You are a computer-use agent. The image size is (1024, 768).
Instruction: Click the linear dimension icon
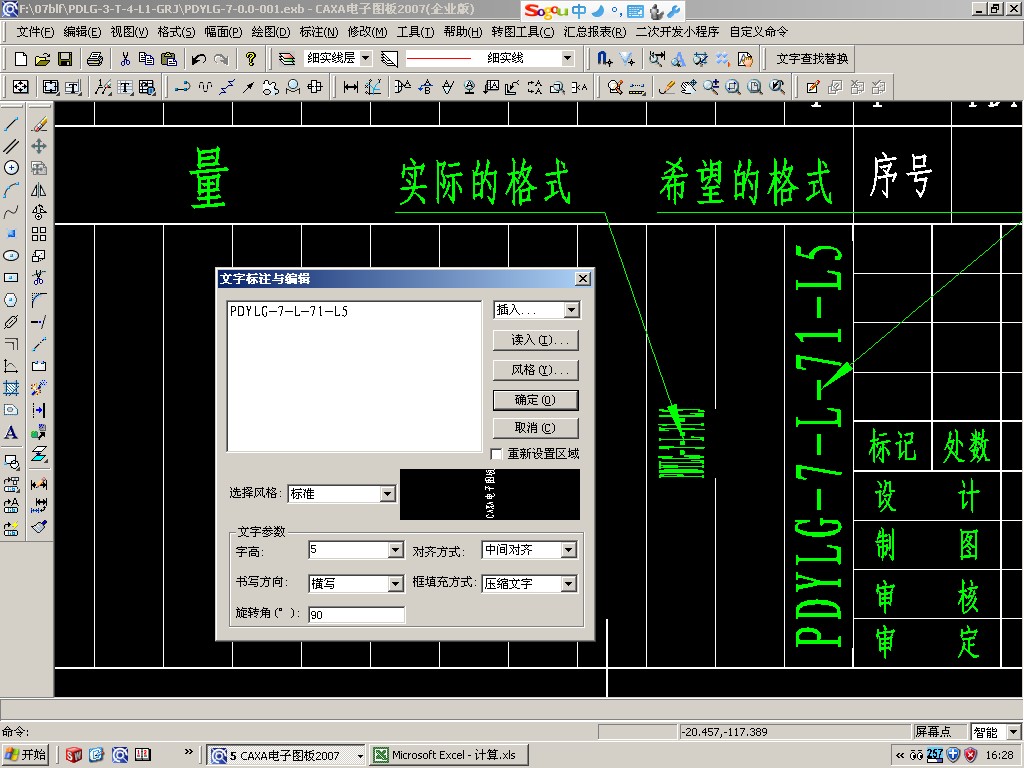351,87
